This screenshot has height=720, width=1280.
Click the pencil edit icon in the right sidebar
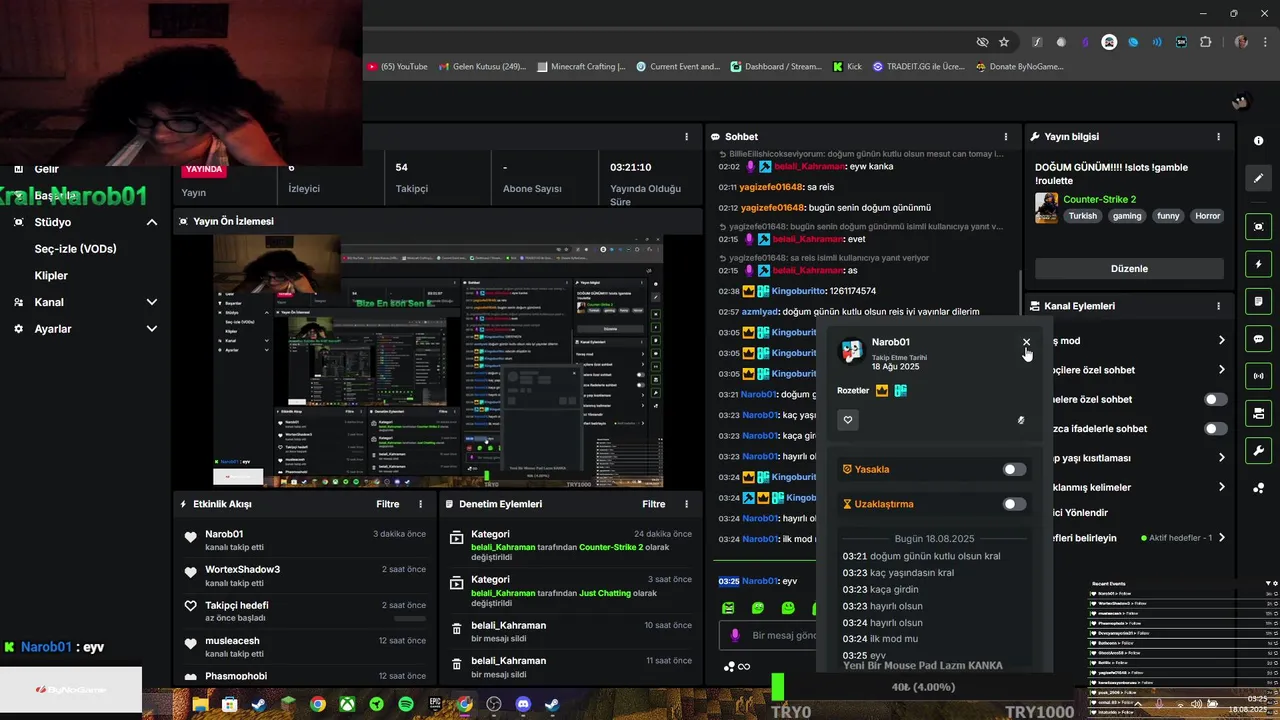click(x=1259, y=178)
